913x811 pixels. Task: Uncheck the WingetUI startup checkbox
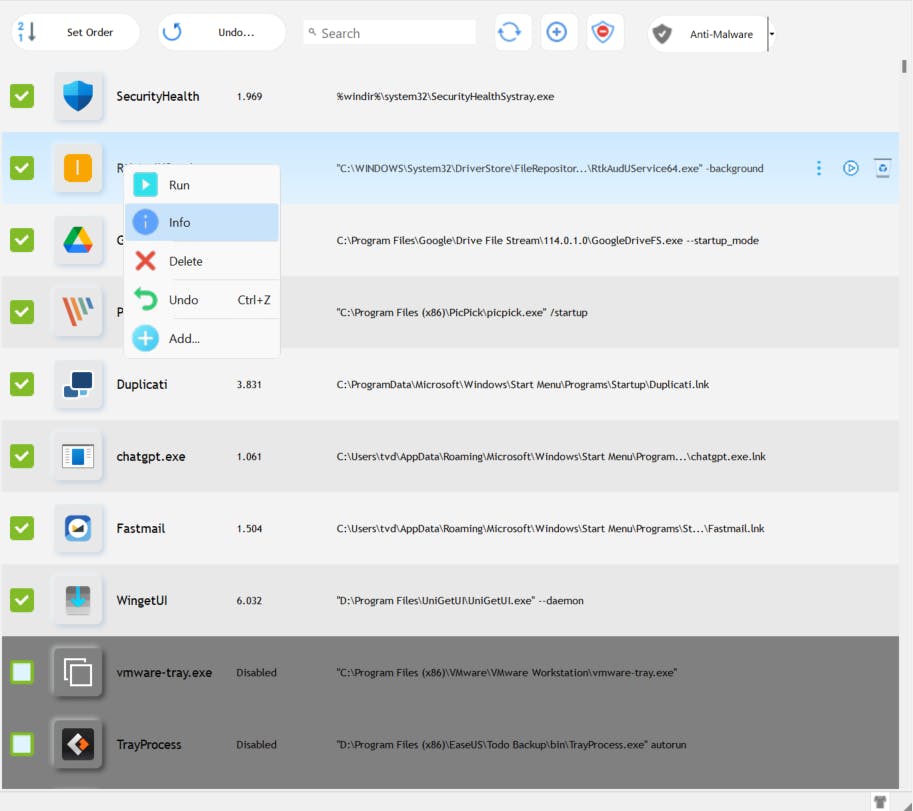coord(22,600)
